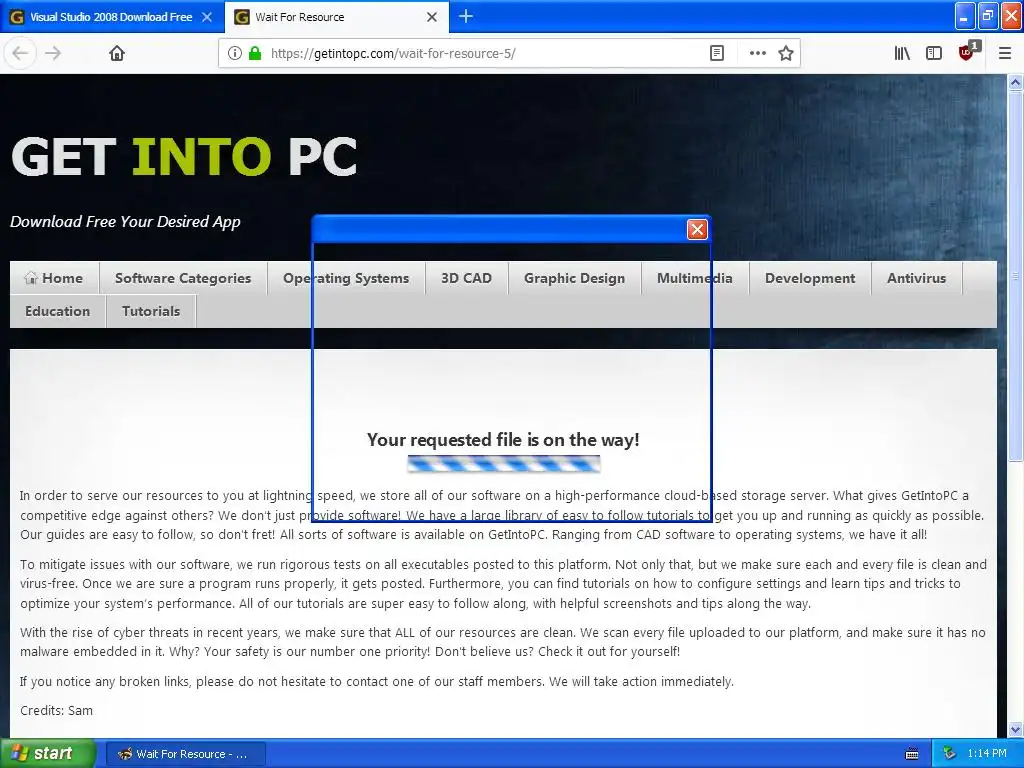Open the Antivirus menu item
1024x768 pixels.
916,278
